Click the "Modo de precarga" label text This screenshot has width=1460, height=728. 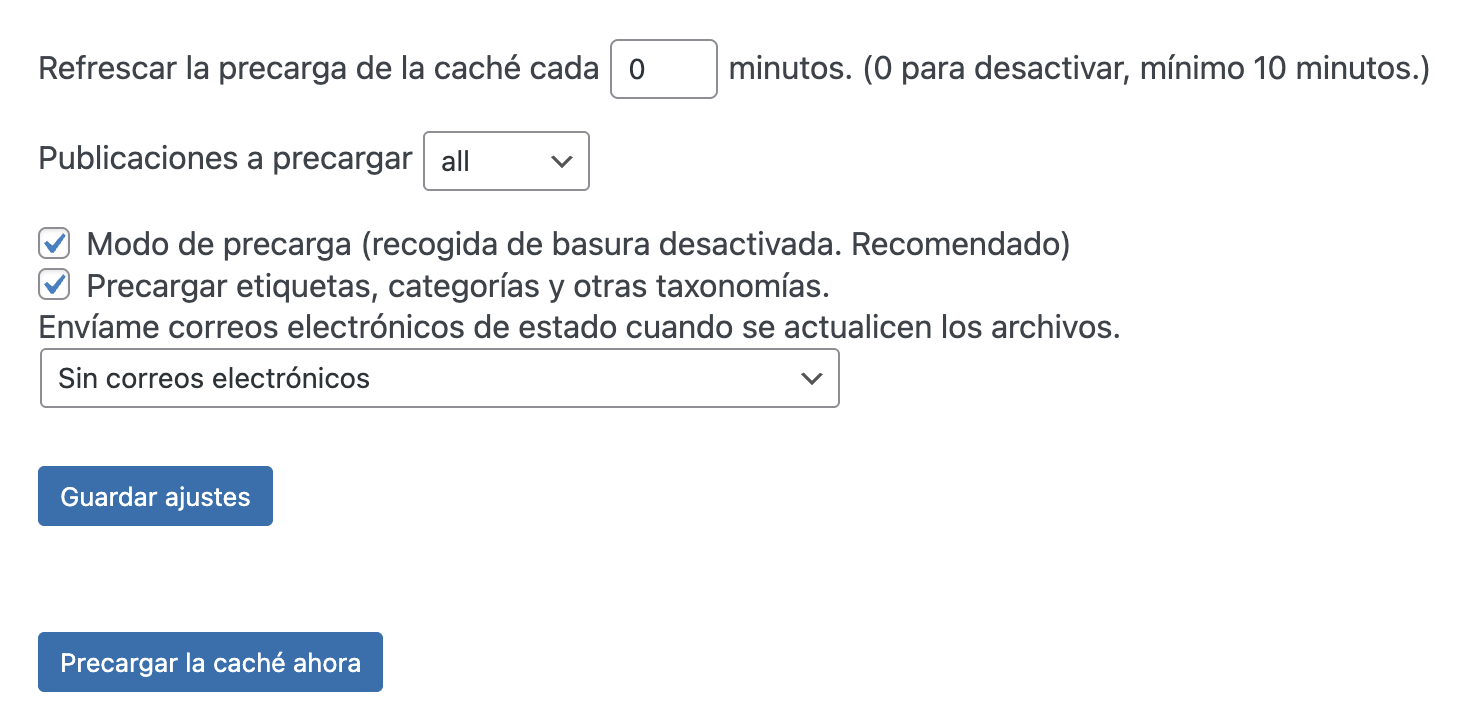(578, 244)
